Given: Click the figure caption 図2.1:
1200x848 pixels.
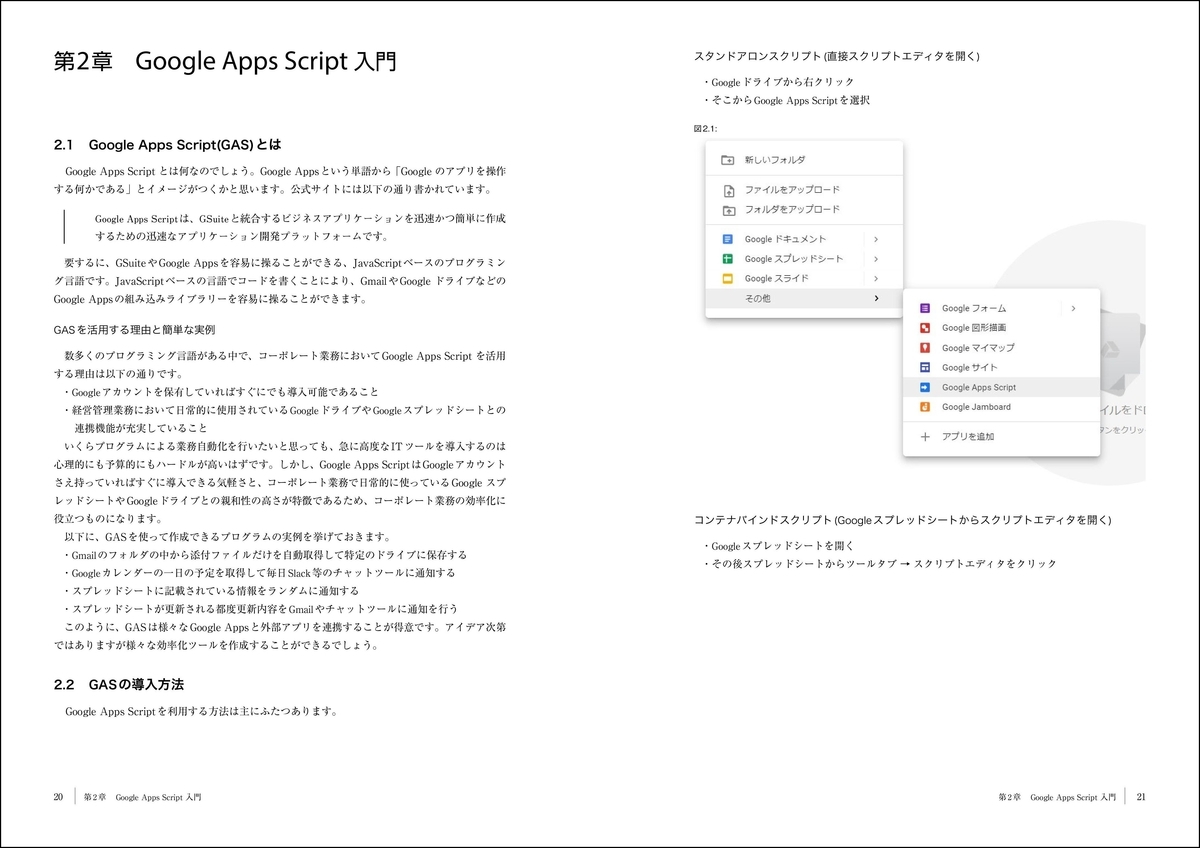Looking at the screenshot, I should 705,129.
